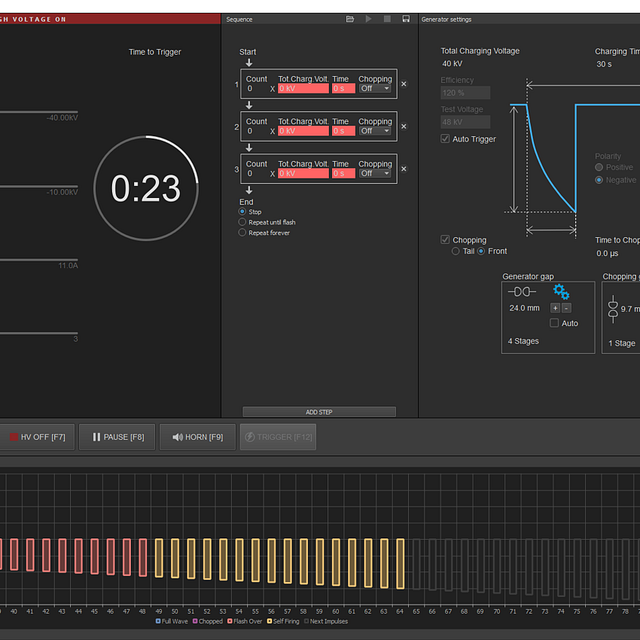Decrease generator gap with minus button
The image size is (640, 640).
566,308
